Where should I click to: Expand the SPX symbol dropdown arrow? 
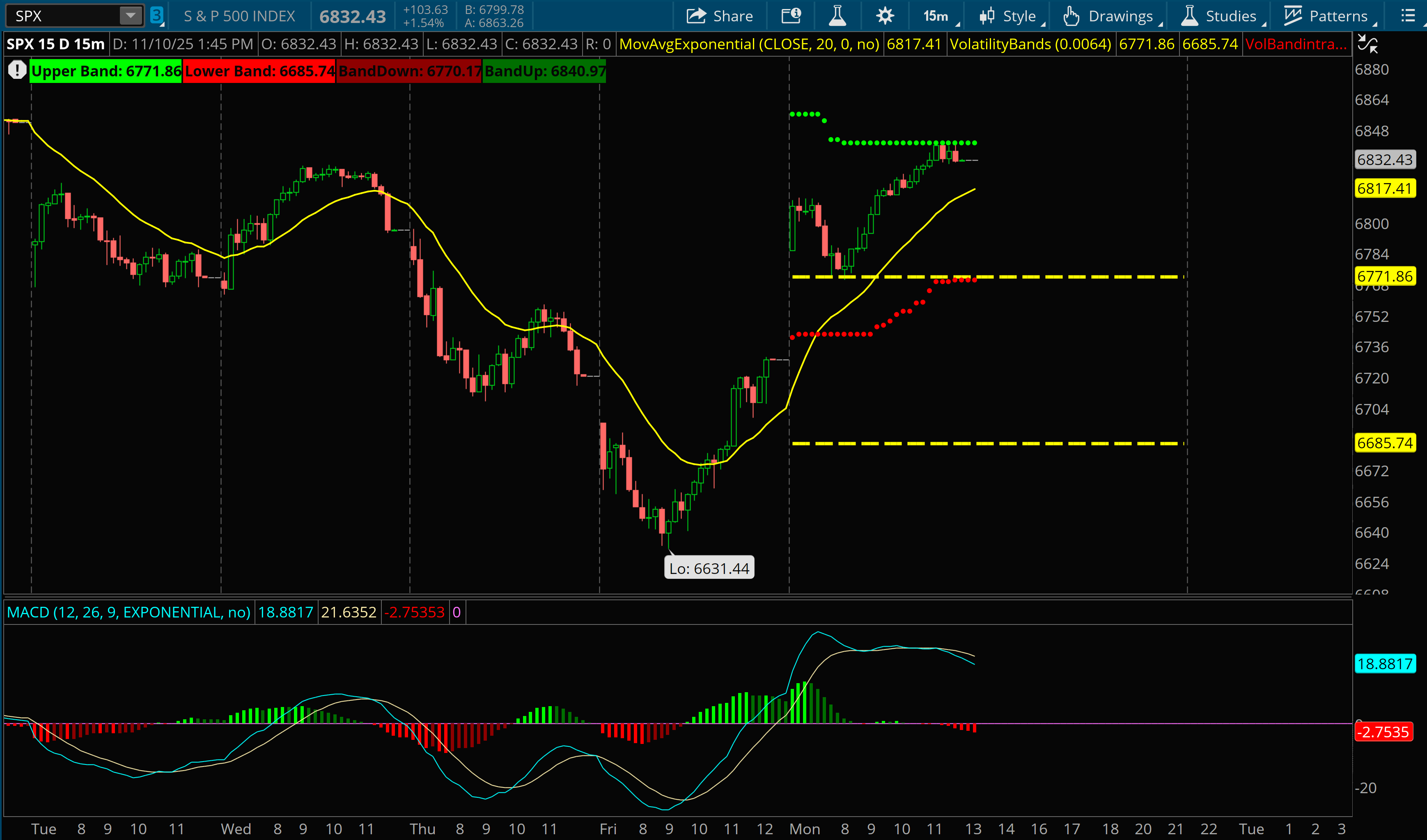(130, 16)
